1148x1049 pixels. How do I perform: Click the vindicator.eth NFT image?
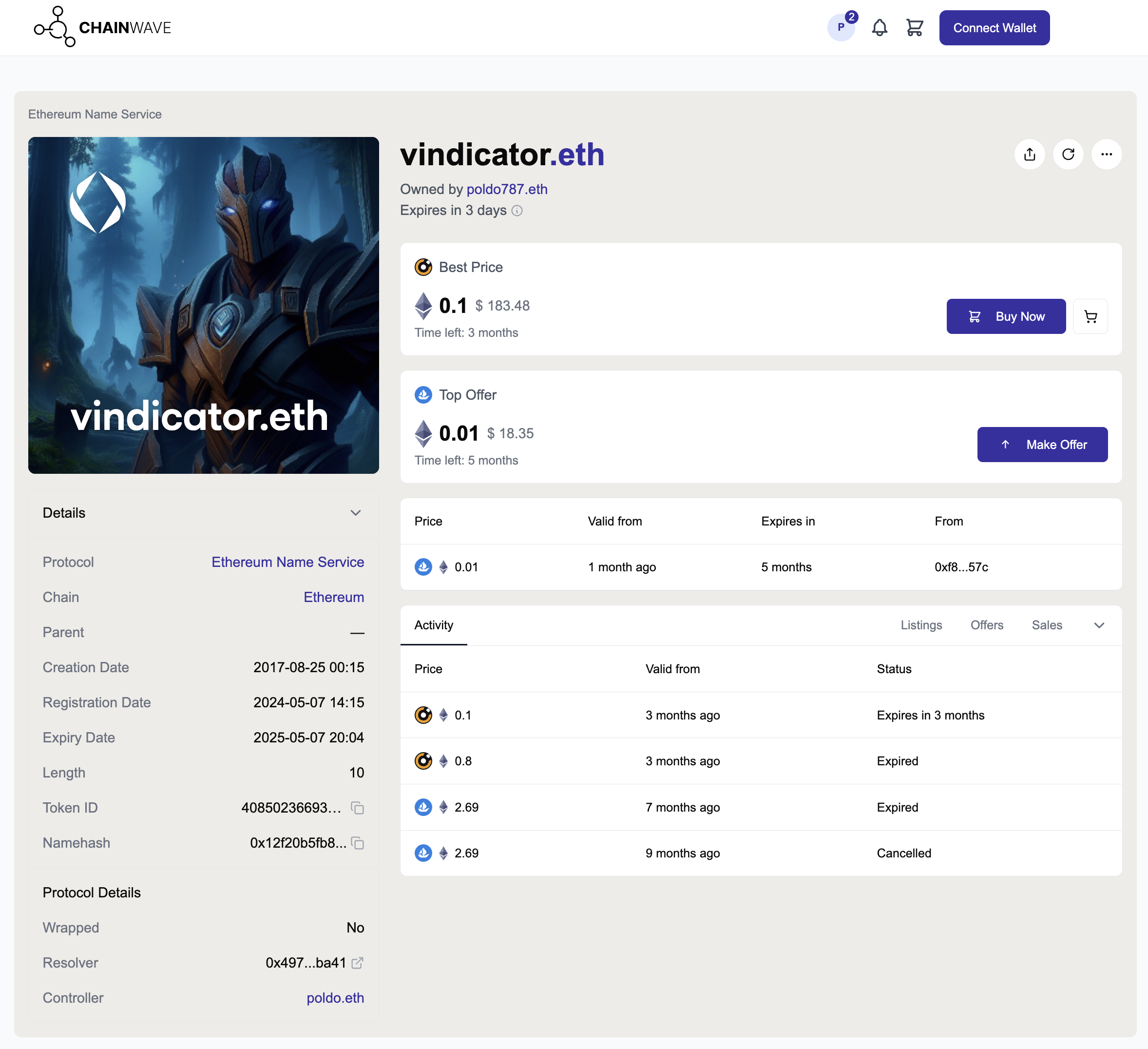click(x=203, y=306)
